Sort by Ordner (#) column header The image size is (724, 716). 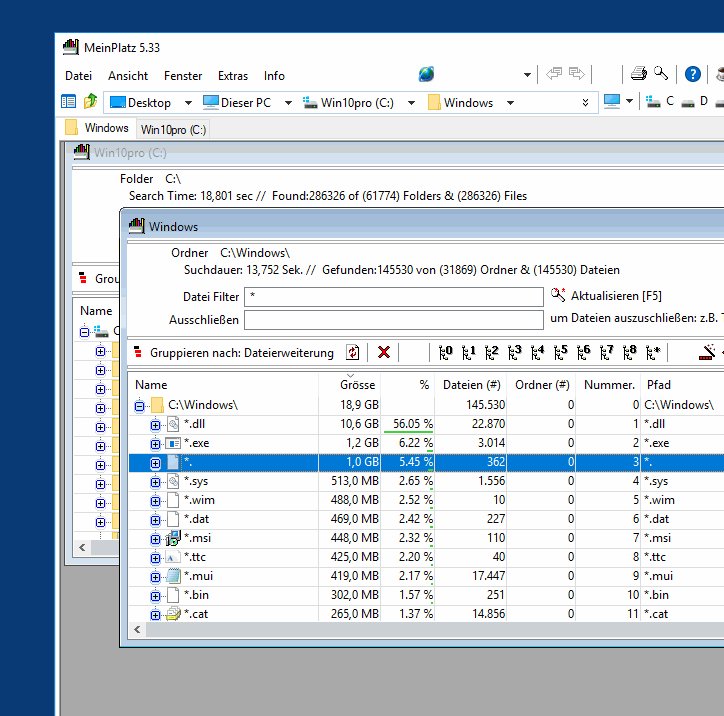click(542, 385)
